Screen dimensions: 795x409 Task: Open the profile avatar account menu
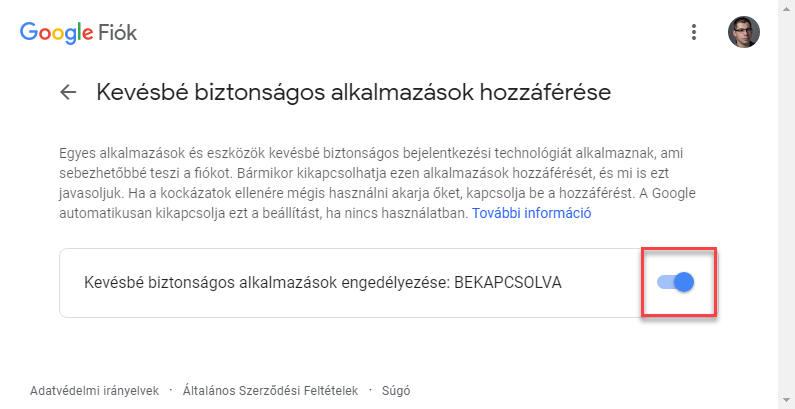click(x=743, y=32)
